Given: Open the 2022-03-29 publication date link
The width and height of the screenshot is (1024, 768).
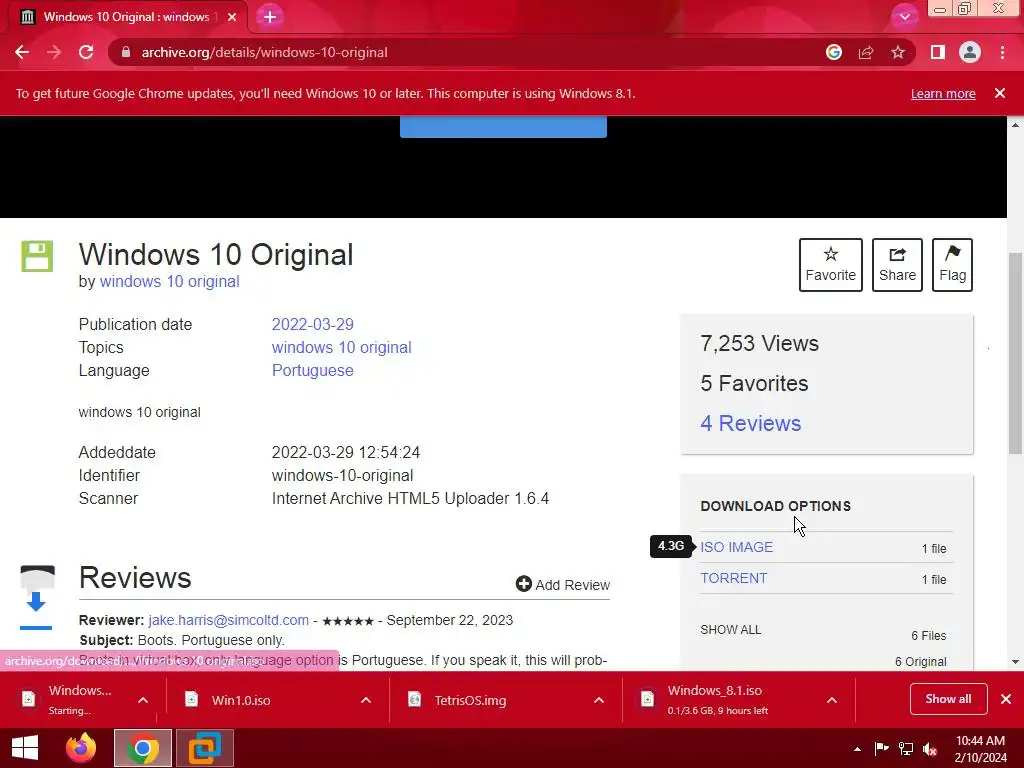Looking at the screenshot, I should (312, 325).
